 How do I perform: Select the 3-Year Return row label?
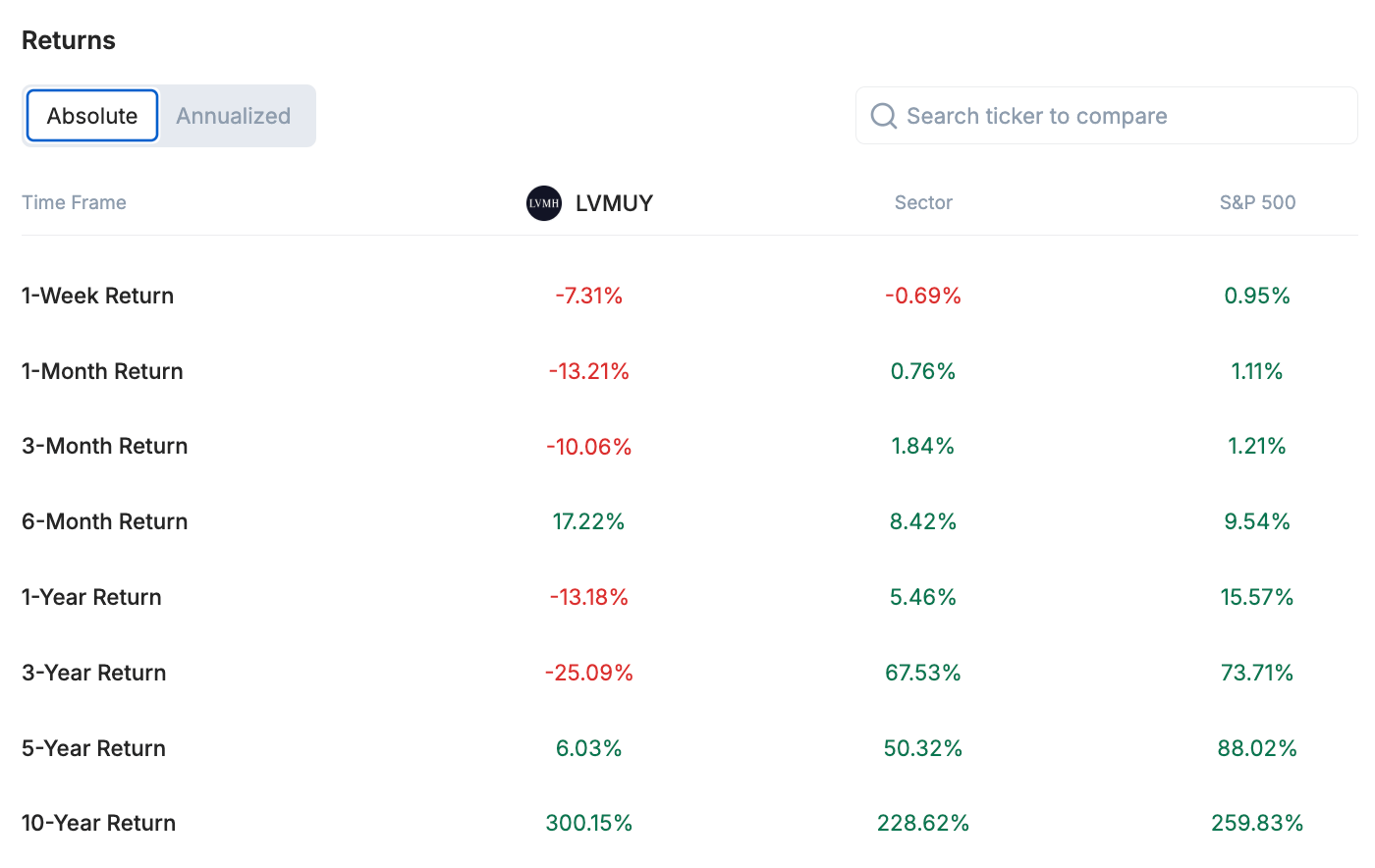(x=93, y=673)
